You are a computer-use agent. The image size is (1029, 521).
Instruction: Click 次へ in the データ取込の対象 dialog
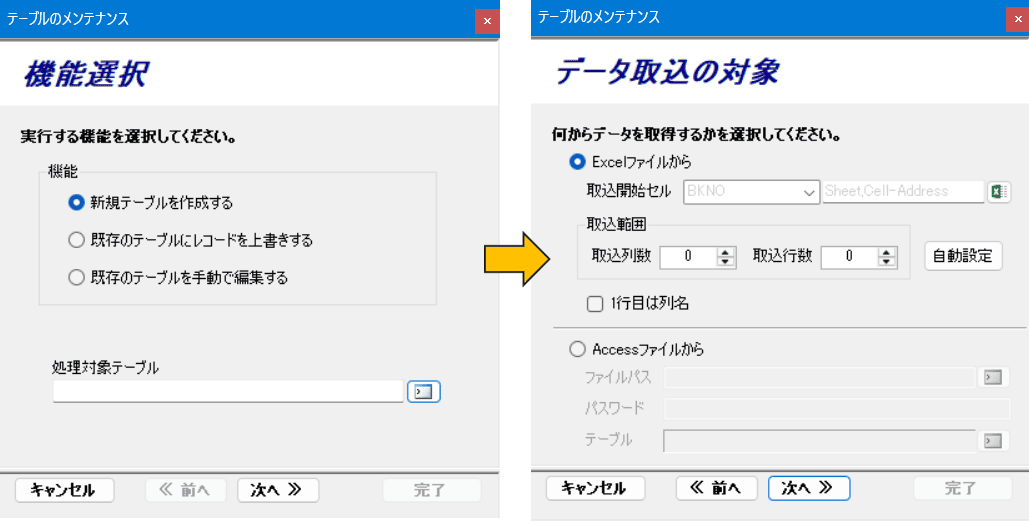(x=808, y=488)
